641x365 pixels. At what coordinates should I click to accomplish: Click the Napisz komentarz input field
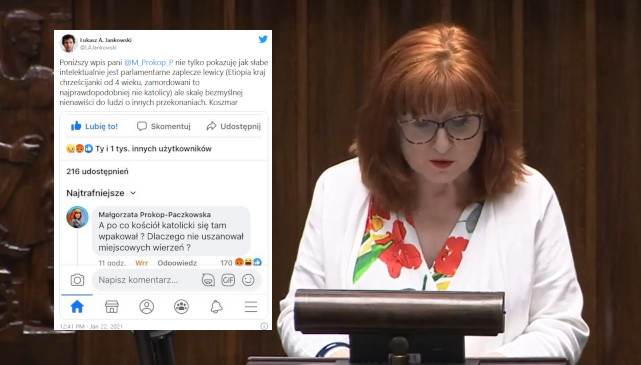pos(146,280)
